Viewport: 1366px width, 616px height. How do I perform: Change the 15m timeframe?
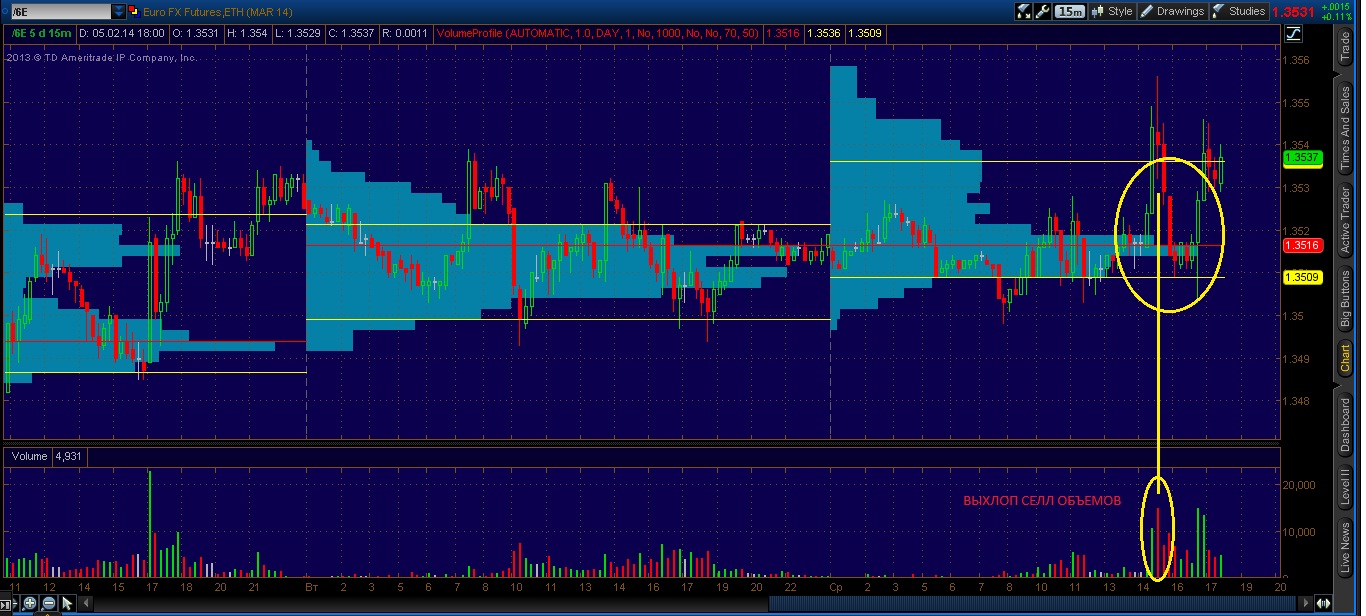[x=1070, y=11]
